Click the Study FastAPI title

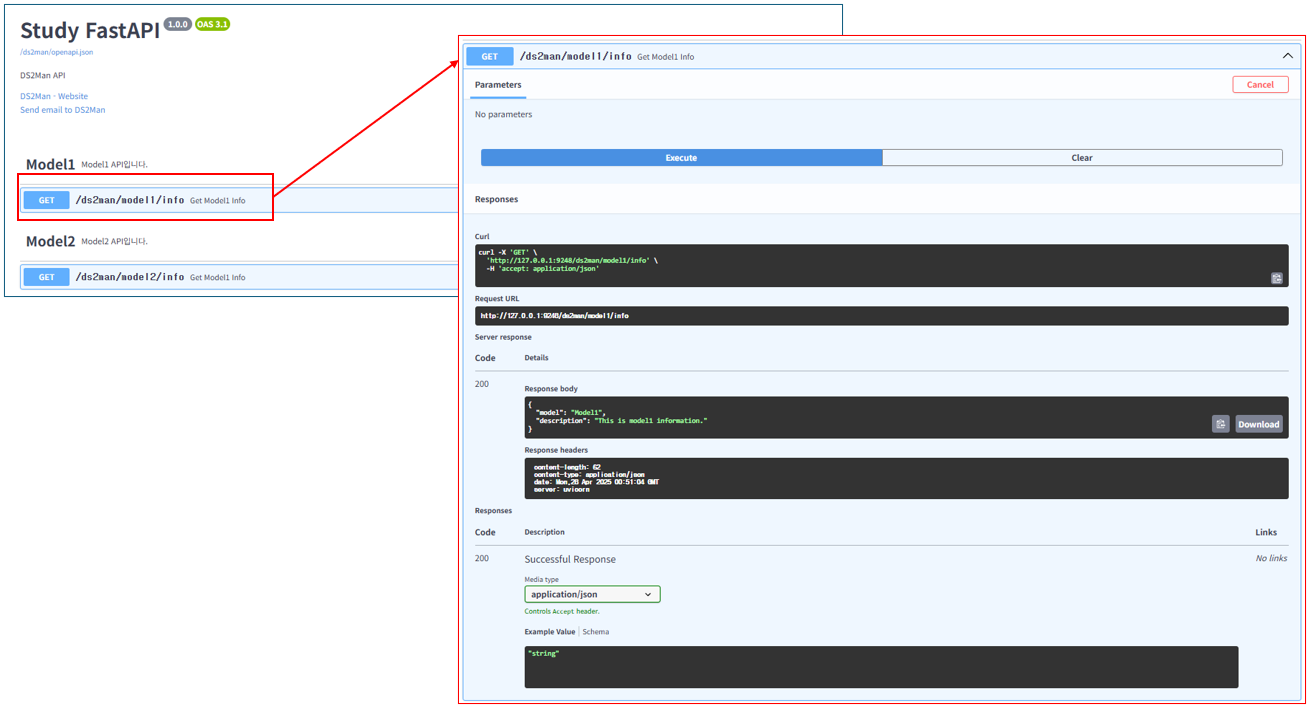pyautogui.click(x=90, y=30)
